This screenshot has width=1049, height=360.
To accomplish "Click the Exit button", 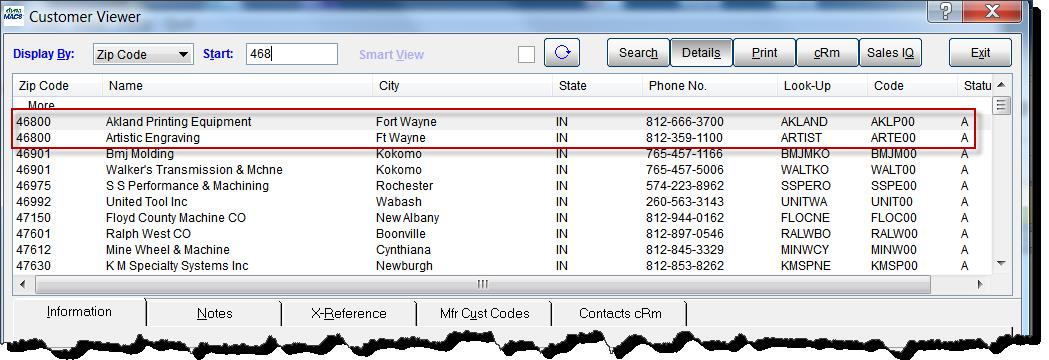I will point(980,53).
